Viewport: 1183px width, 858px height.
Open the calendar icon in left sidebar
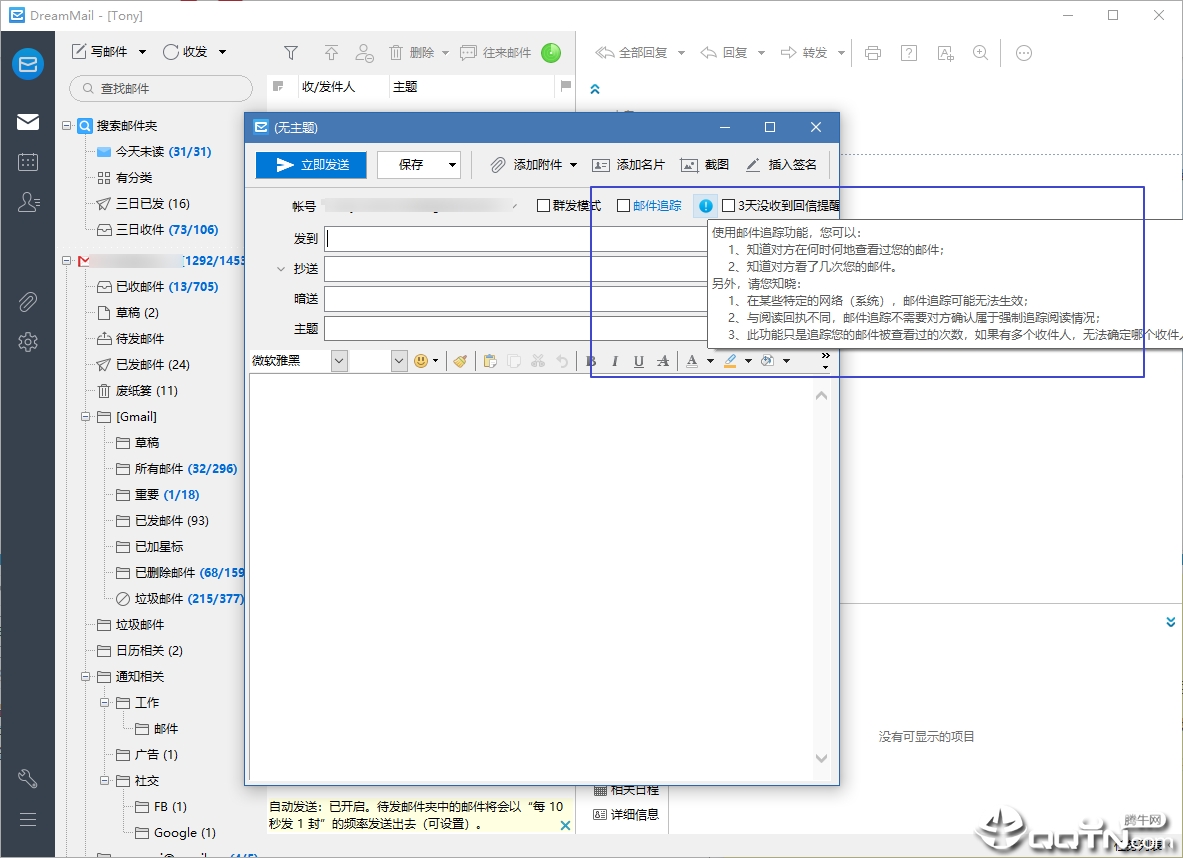[28, 161]
